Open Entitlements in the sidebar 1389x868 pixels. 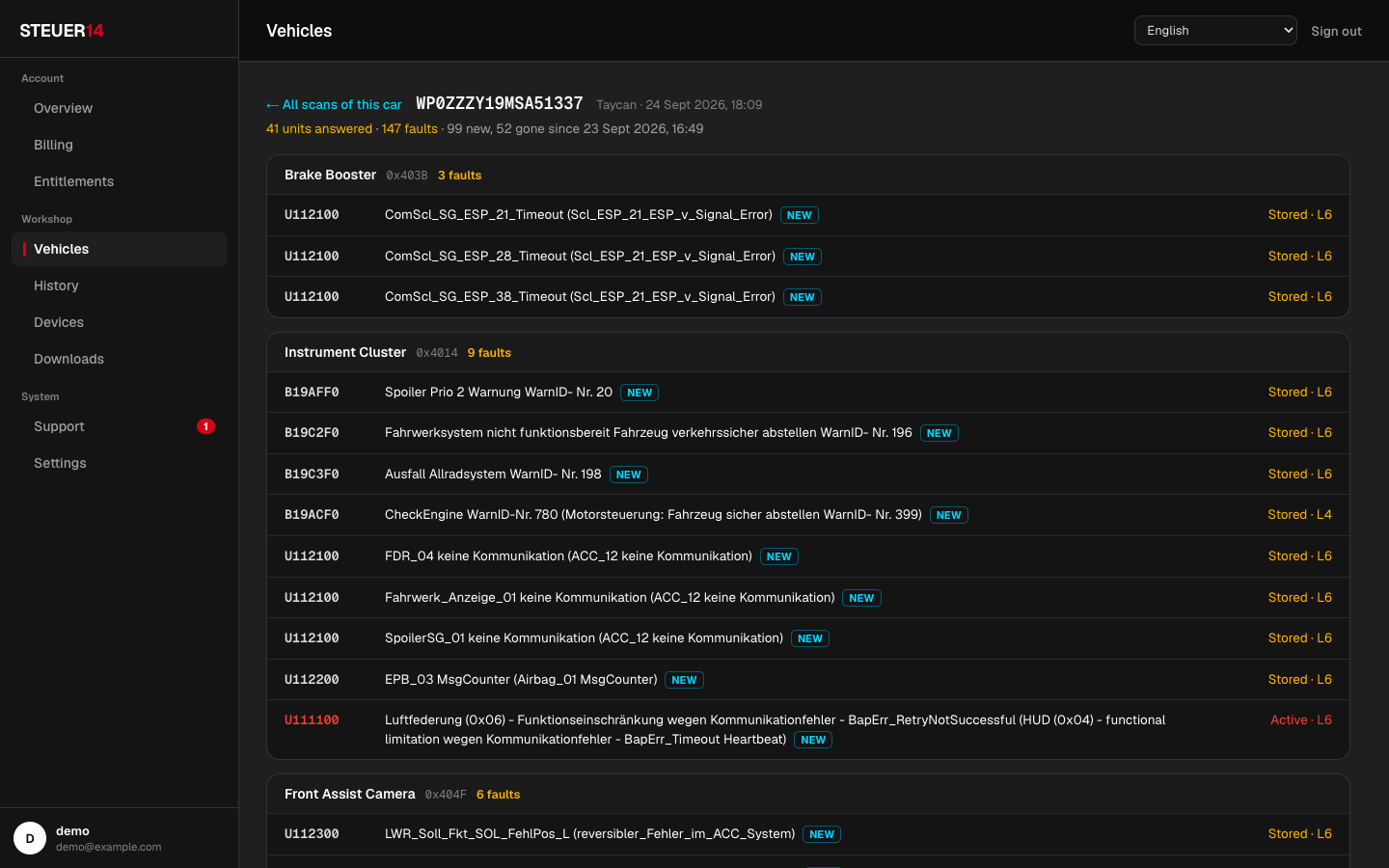pyautogui.click(x=120, y=181)
